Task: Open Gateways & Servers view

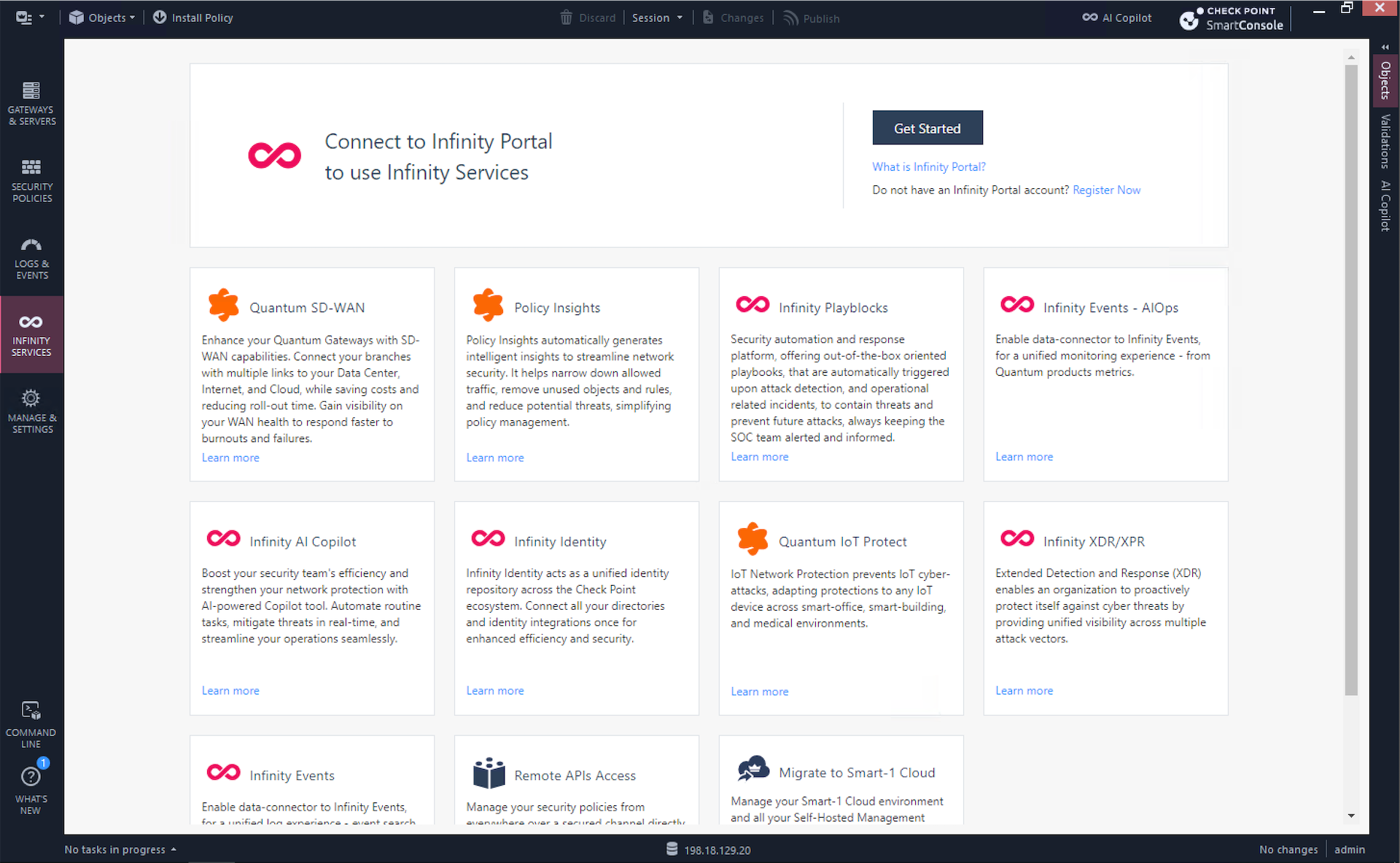Action: pyautogui.click(x=31, y=103)
